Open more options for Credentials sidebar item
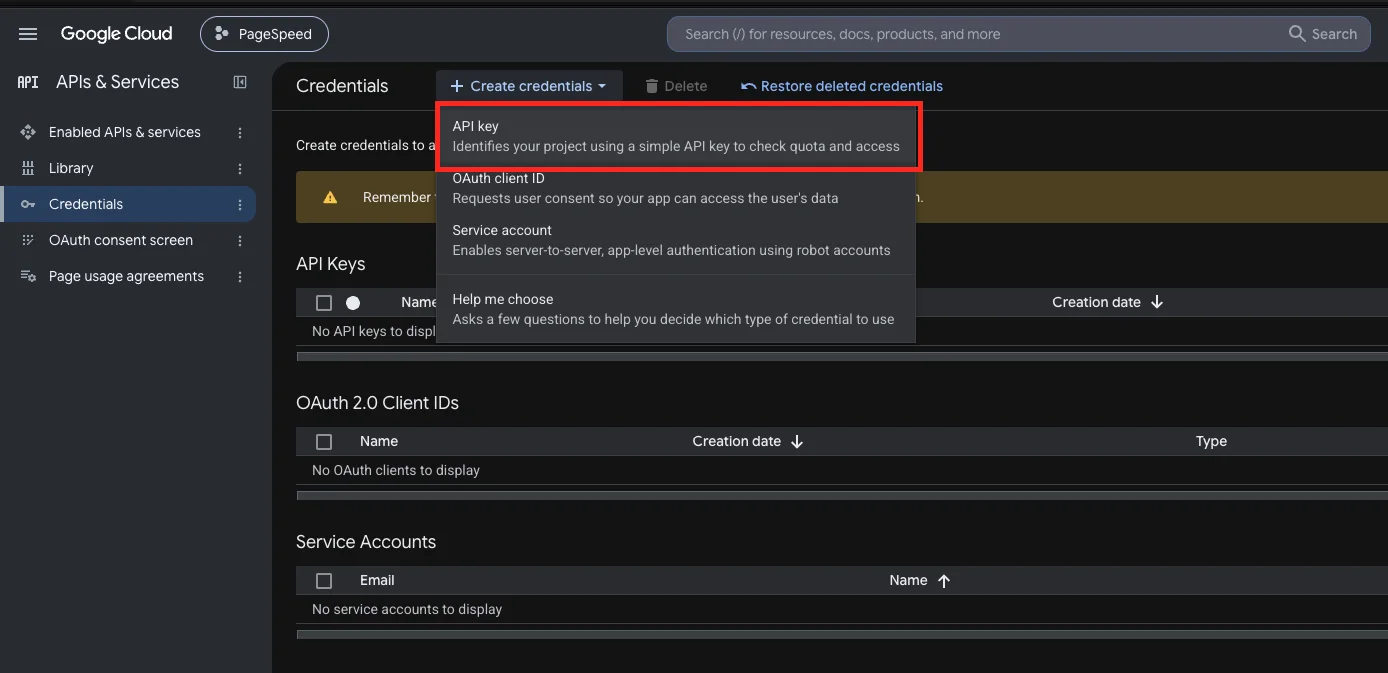 [240, 204]
